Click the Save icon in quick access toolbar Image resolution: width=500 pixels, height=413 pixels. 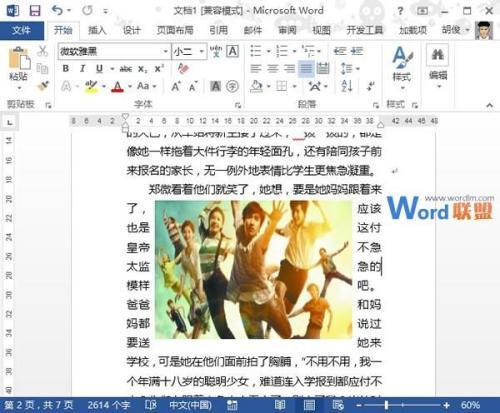coord(34,11)
